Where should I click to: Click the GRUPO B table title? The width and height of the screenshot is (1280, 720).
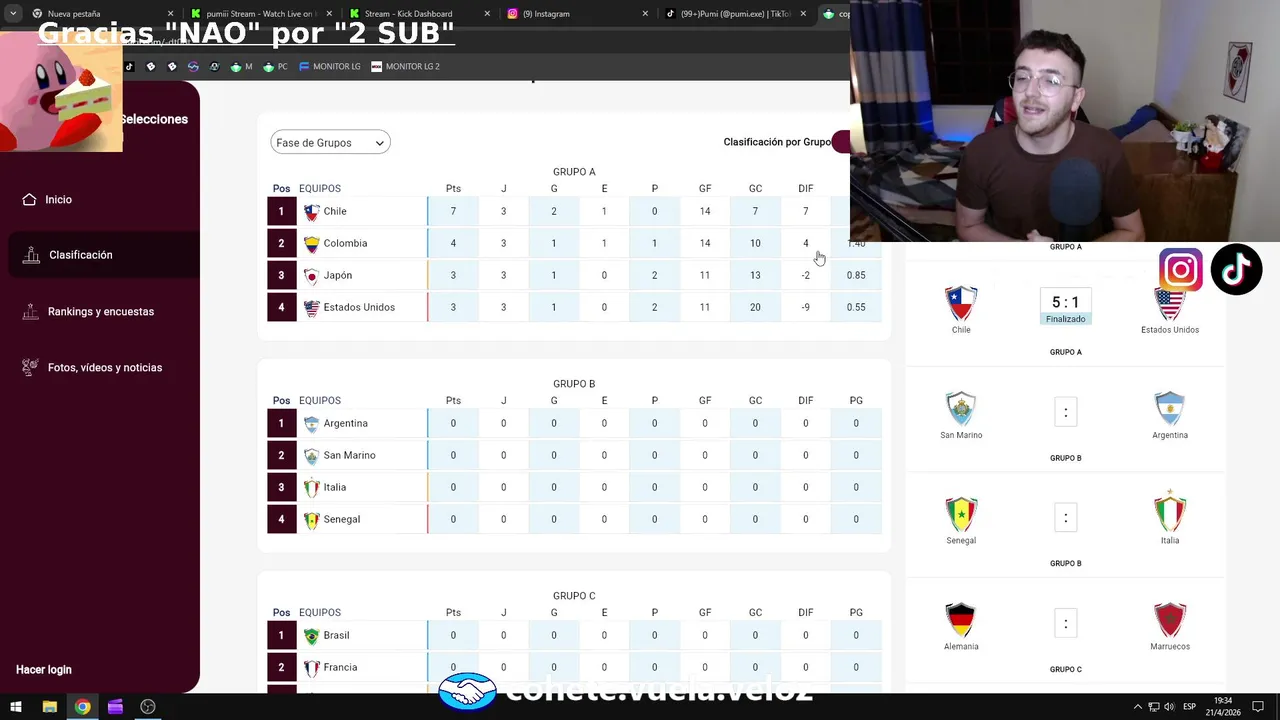(x=574, y=384)
